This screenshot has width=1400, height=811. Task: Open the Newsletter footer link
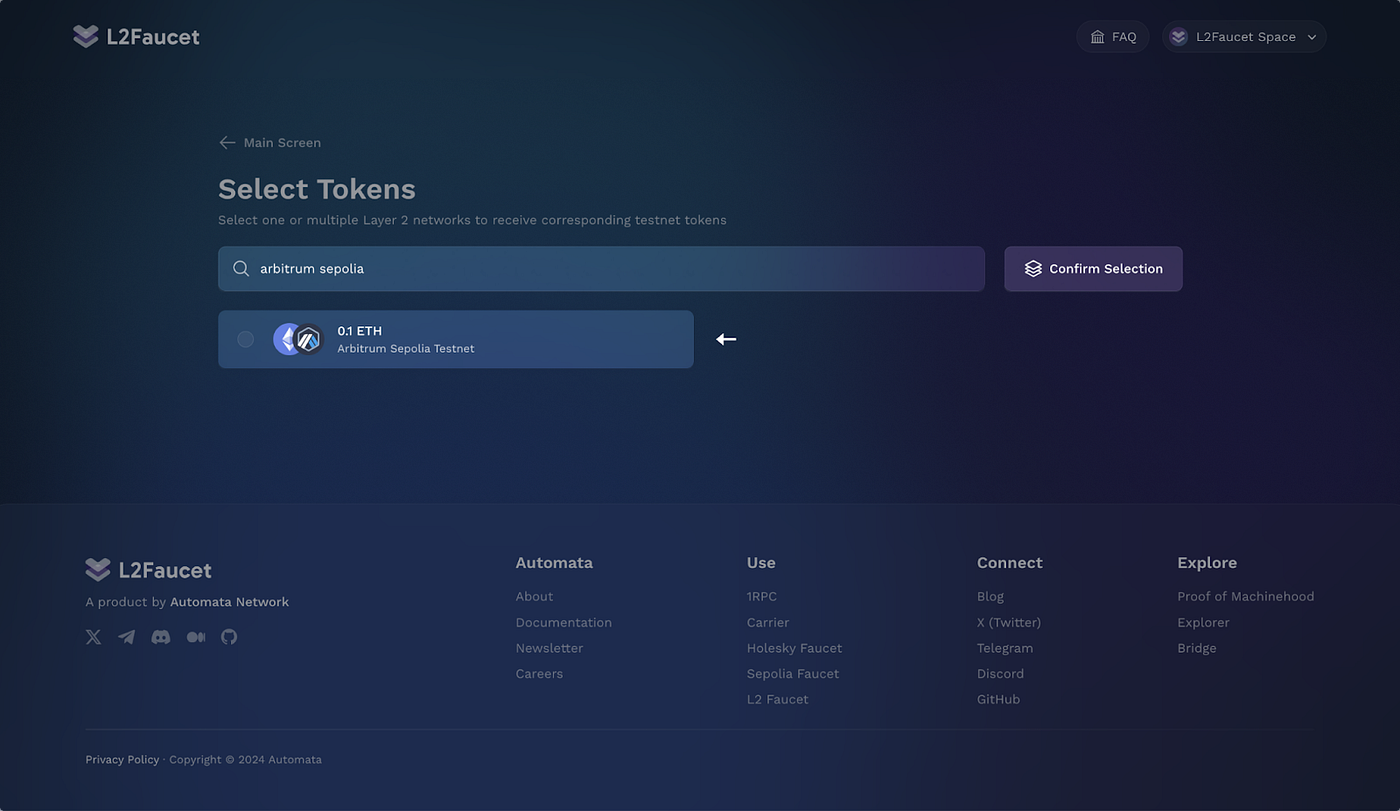tap(549, 648)
